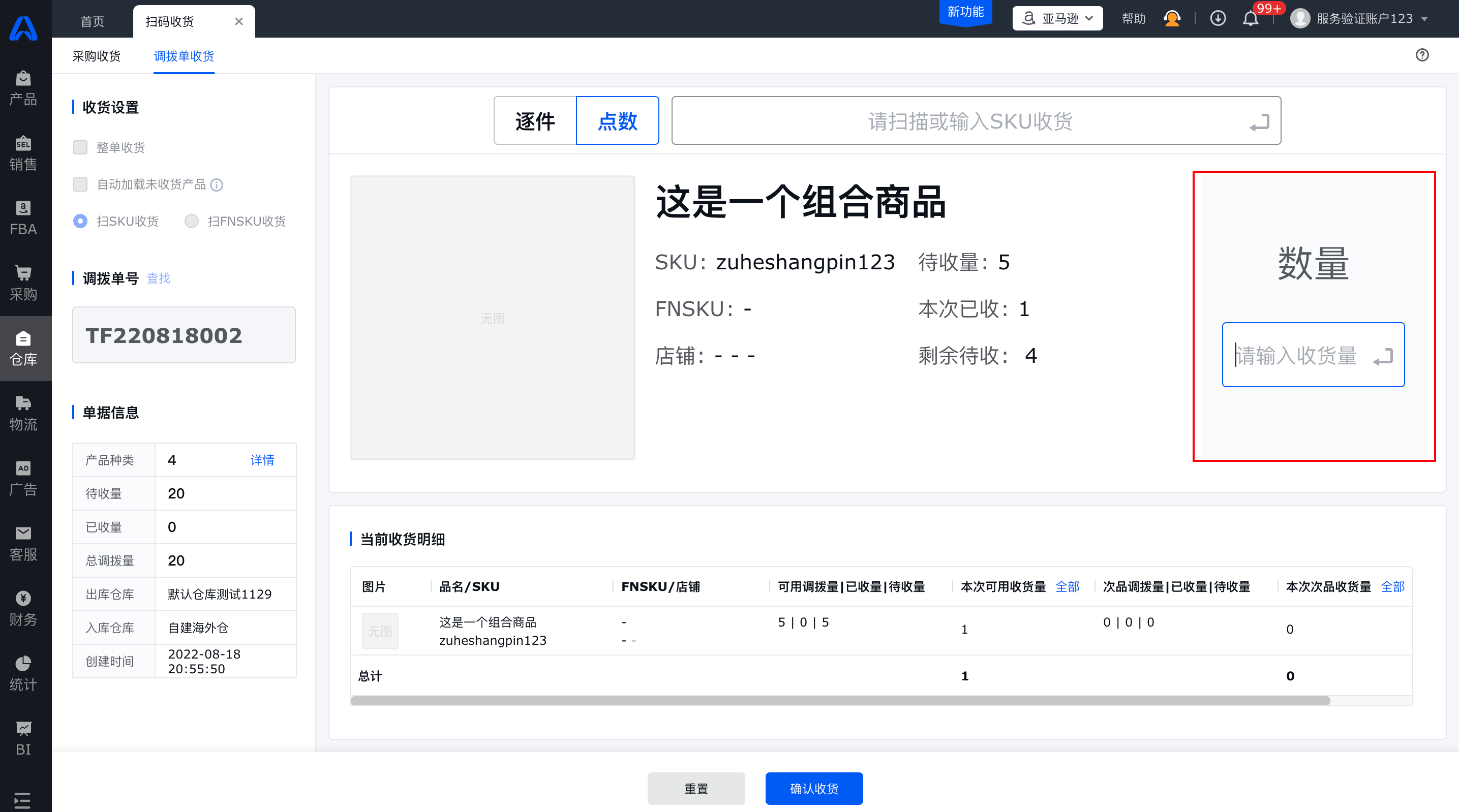Open the notifications bell icon
The width and height of the screenshot is (1459, 812).
(x=1251, y=19)
